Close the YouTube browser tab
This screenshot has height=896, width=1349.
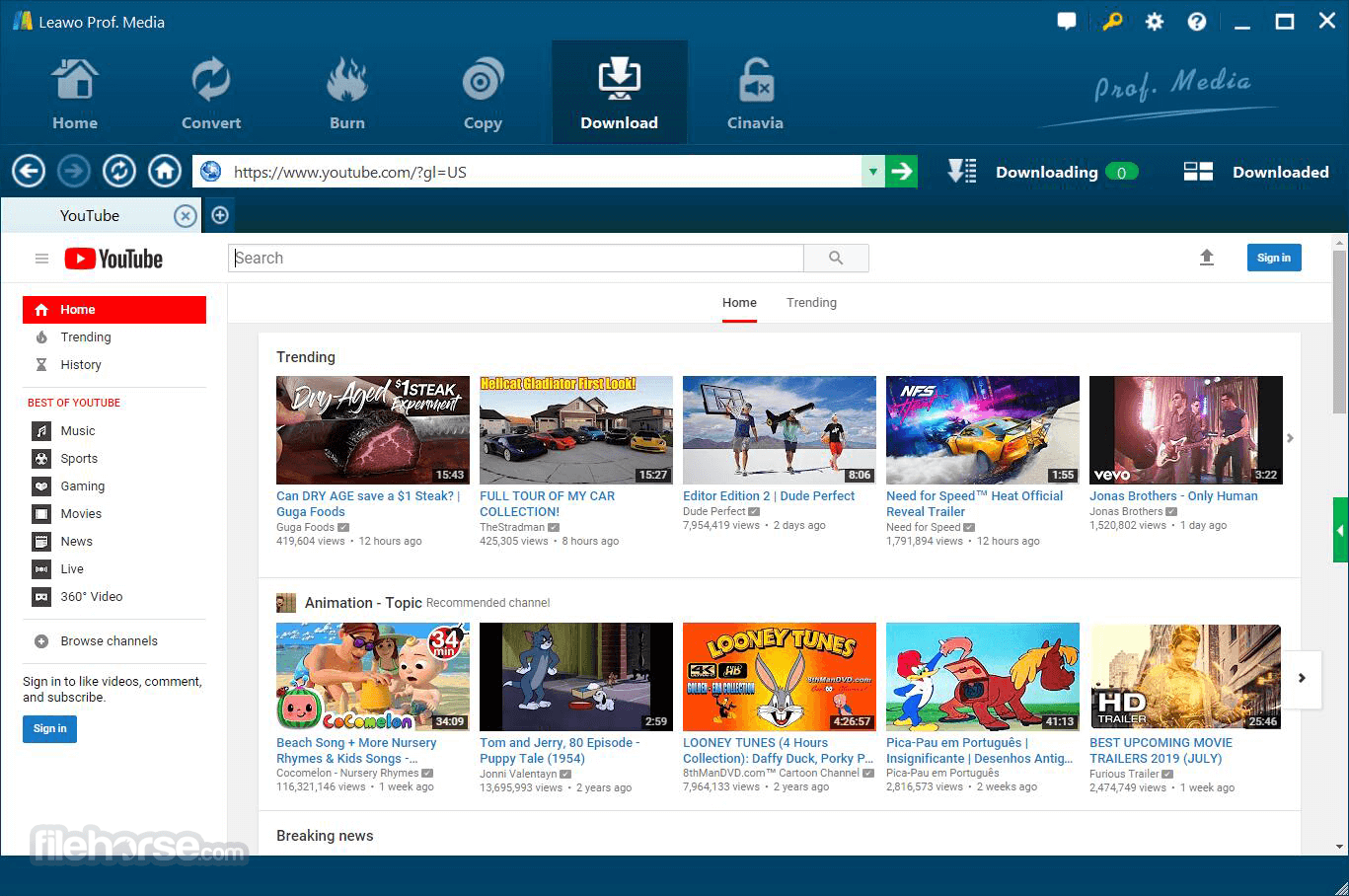point(185,216)
